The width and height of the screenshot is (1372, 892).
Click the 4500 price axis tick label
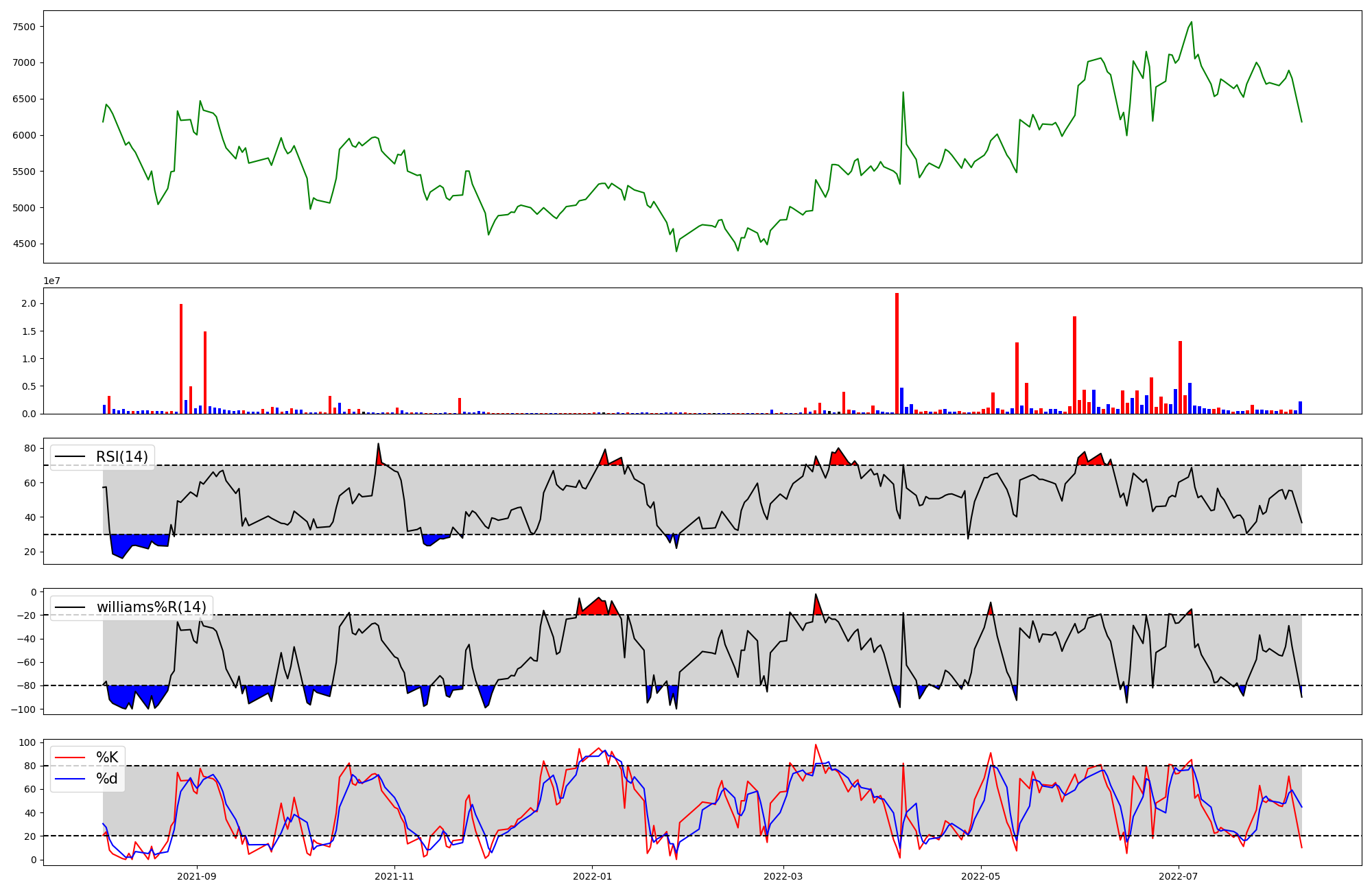point(24,244)
